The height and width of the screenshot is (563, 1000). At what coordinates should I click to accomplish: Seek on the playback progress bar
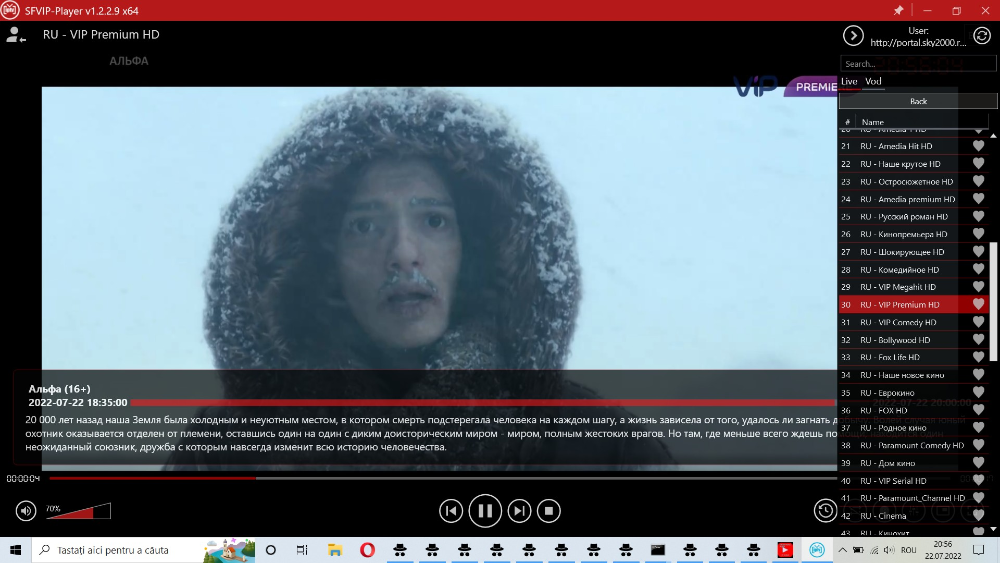[x=443, y=478]
